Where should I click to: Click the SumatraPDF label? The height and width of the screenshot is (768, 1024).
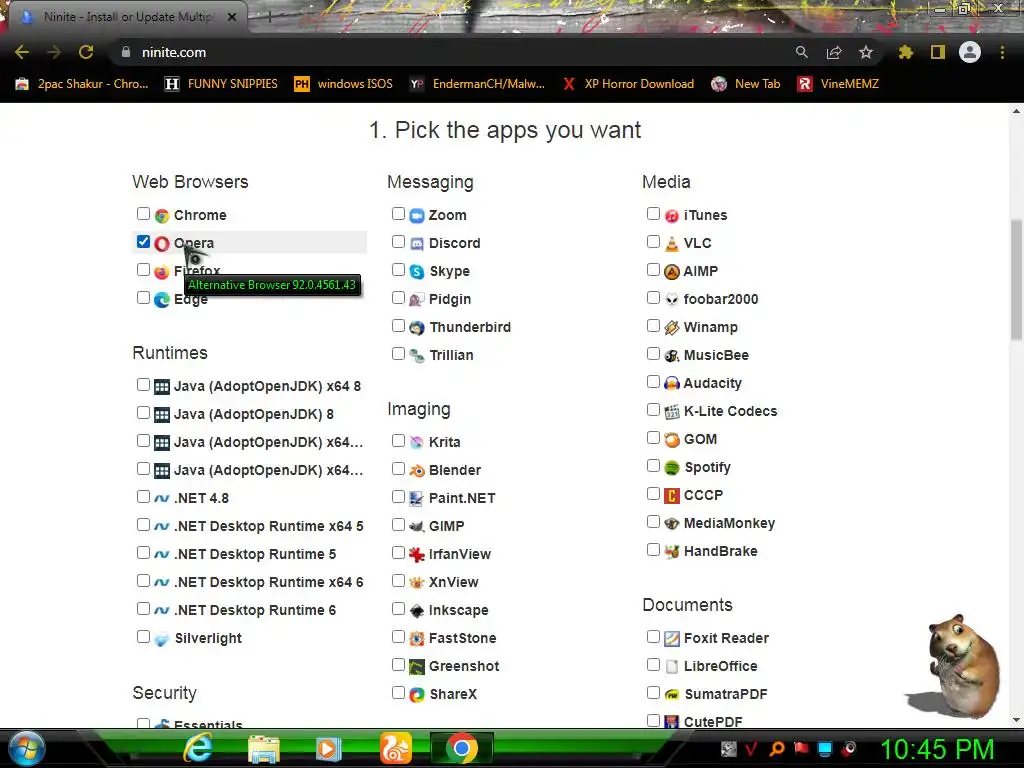[726, 694]
